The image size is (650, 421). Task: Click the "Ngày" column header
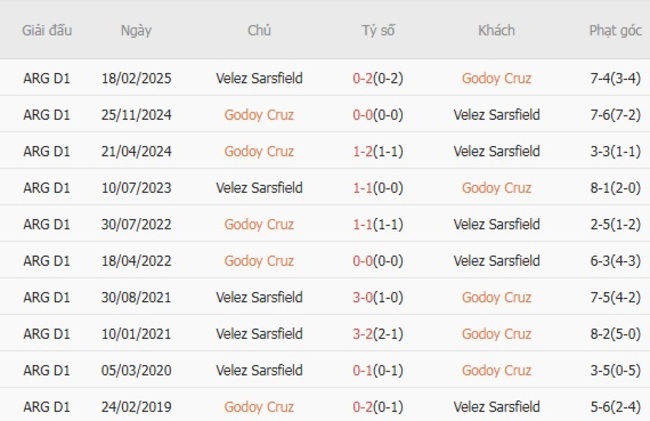click(136, 30)
